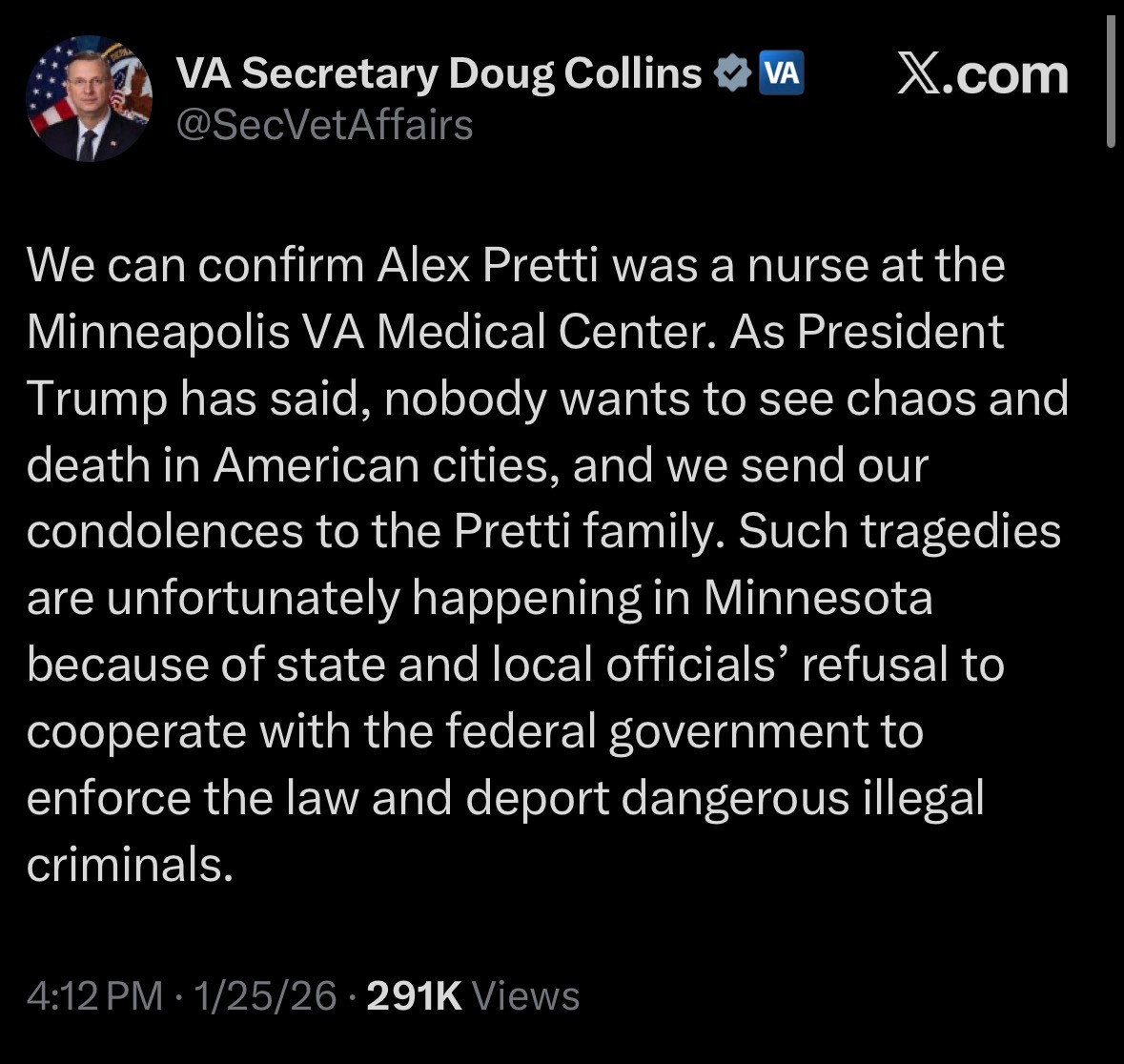The width and height of the screenshot is (1124, 1064).
Task: Click the 1/25/26 post date
Action: click(x=265, y=996)
